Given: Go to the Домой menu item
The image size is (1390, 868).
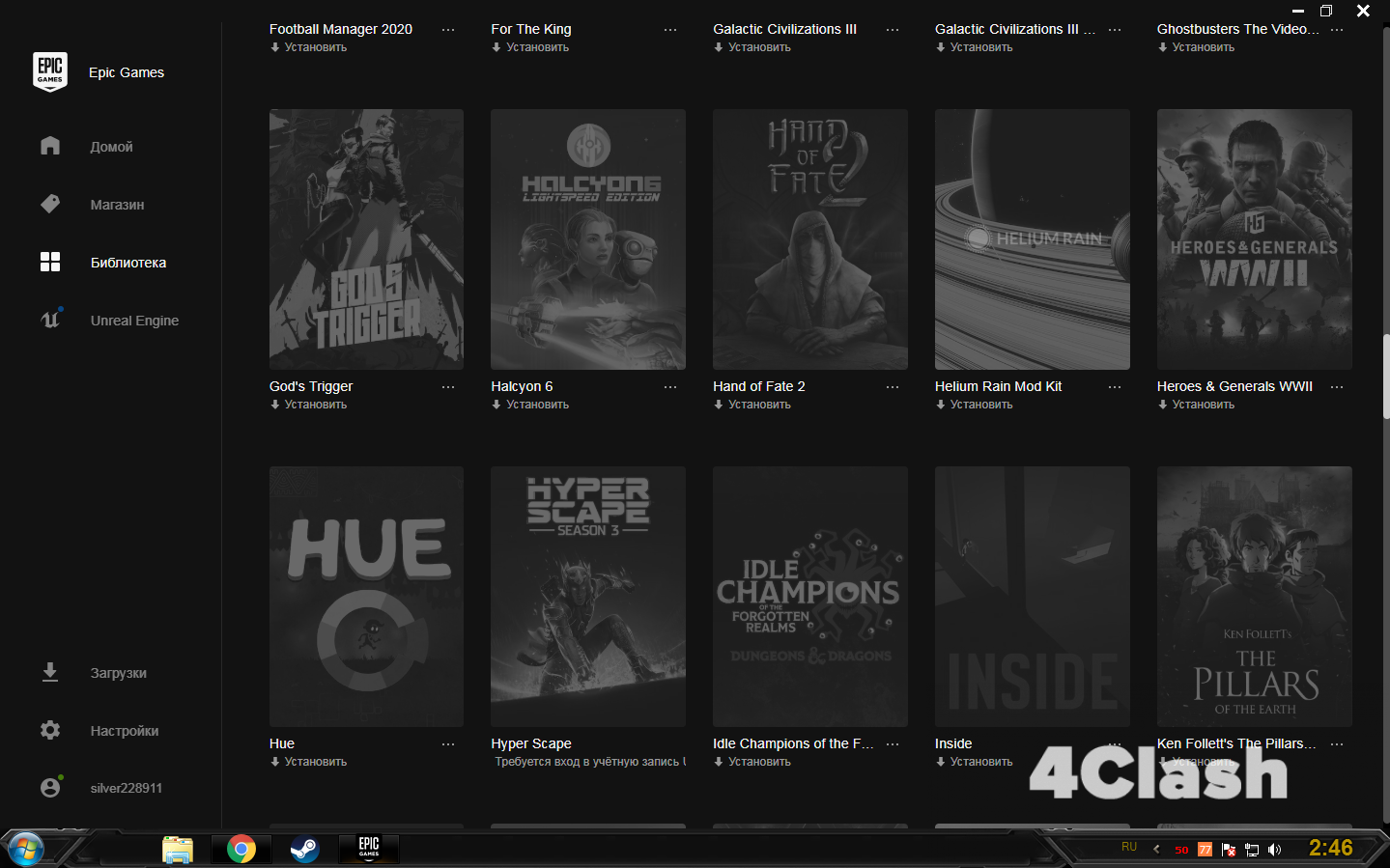Looking at the screenshot, I should [111, 147].
